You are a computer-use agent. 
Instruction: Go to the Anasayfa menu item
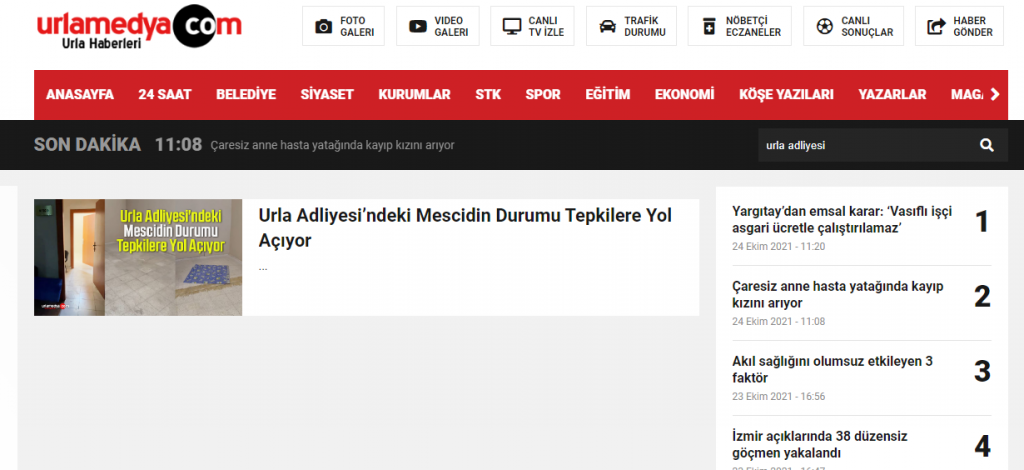[x=80, y=95]
